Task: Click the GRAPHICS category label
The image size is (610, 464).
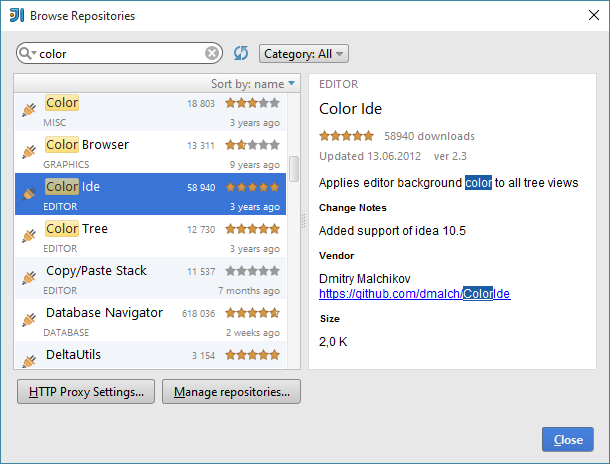Action: point(66,165)
